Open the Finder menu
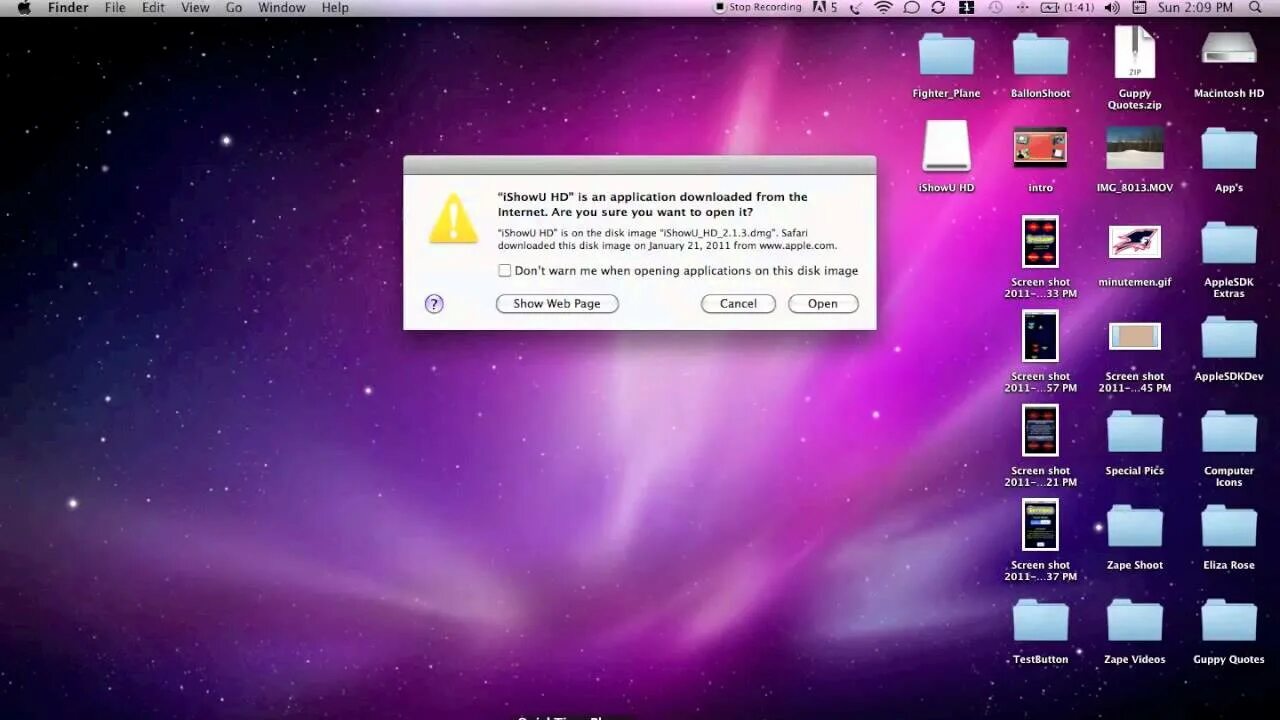 [69, 8]
